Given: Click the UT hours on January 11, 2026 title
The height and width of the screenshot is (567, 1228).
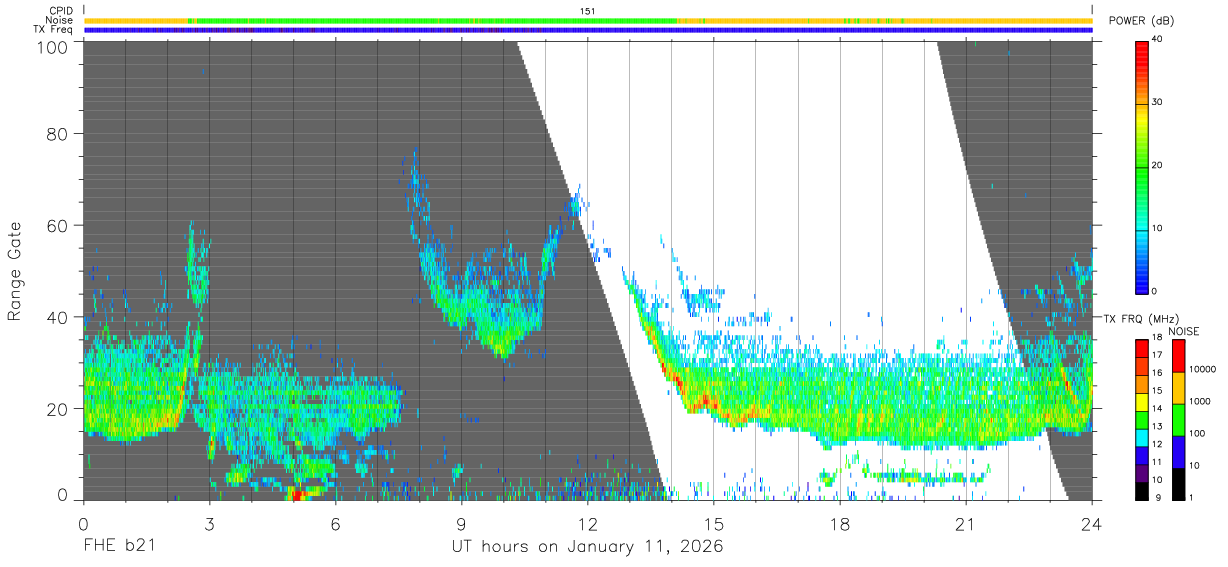Looking at the screenshot, I should 587,547.
